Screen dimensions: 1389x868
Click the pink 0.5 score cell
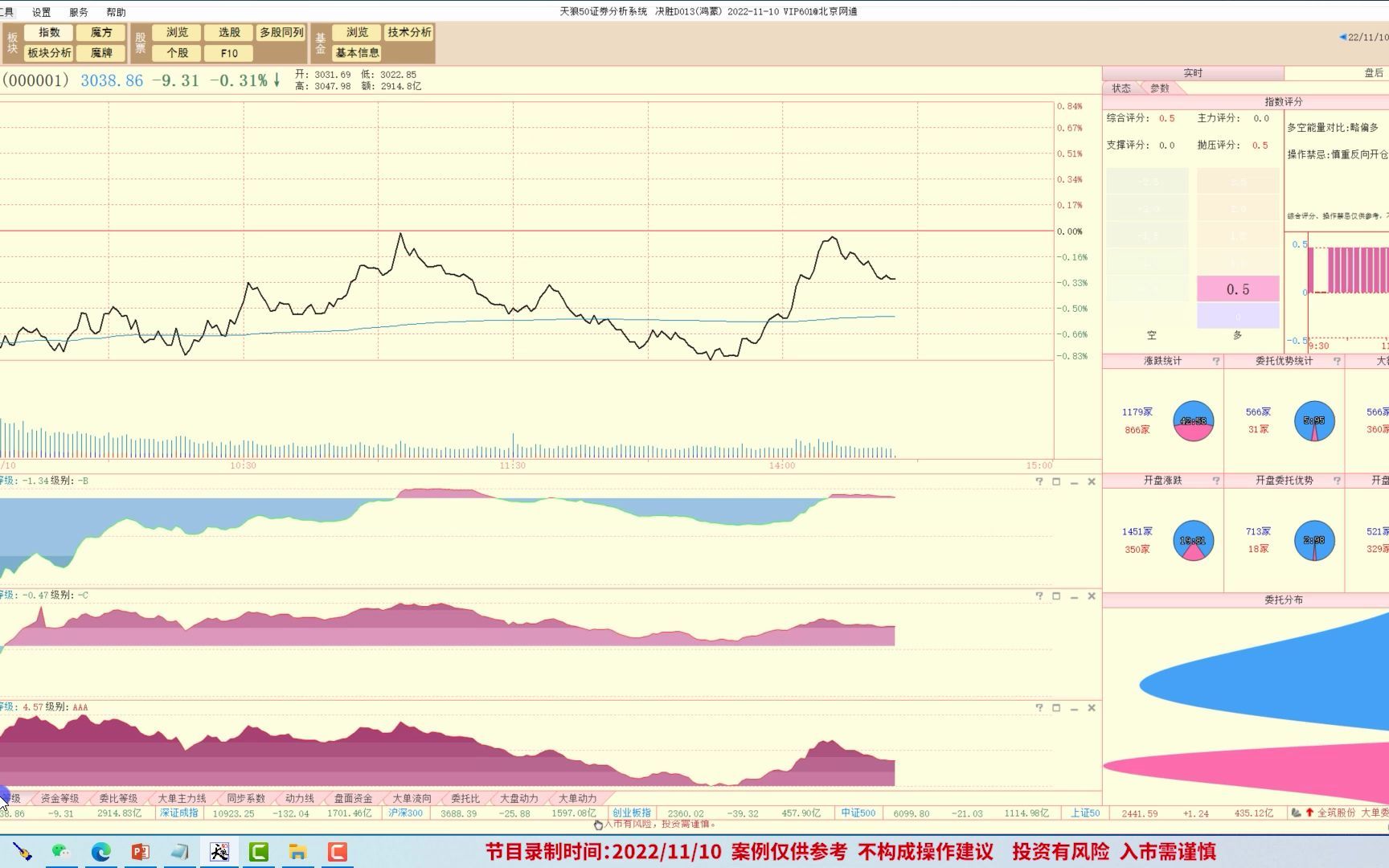pos(1238,289)
